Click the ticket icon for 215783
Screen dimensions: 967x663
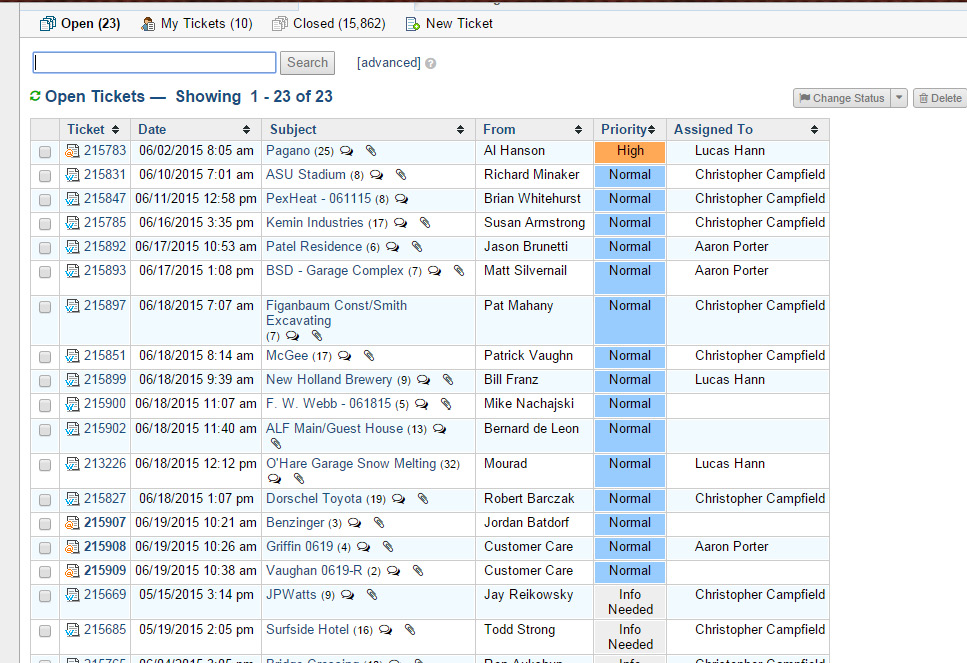click(x=72, y=151)
